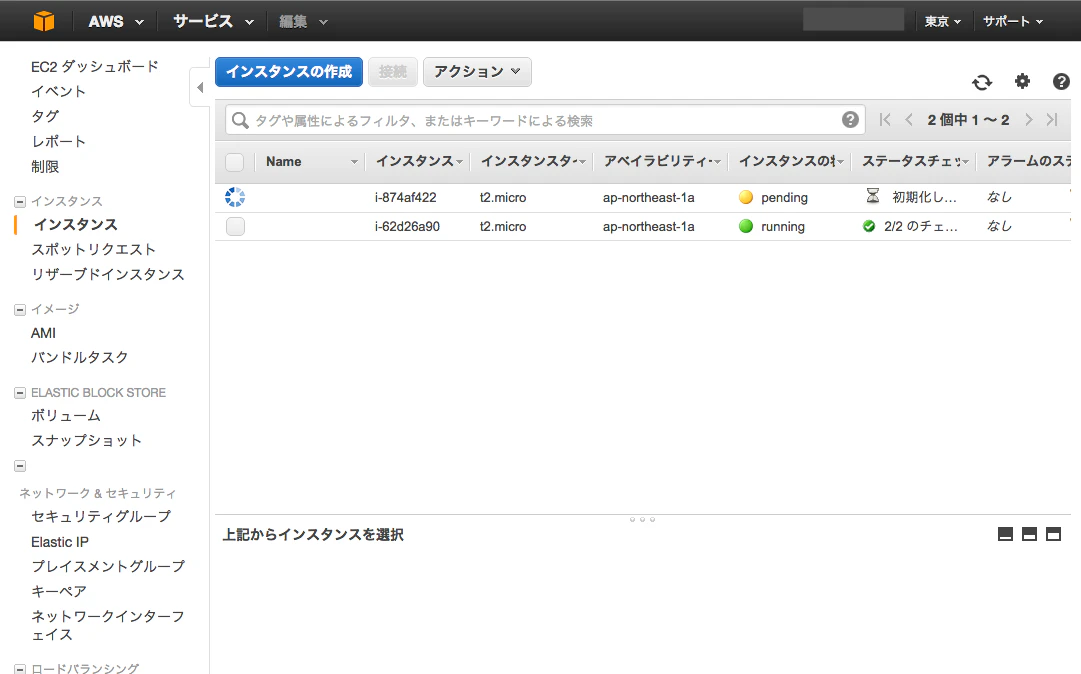The height and width of the screenshot is (674, 1081).
Task: Refresh the instance list
Action: [982, 83]
